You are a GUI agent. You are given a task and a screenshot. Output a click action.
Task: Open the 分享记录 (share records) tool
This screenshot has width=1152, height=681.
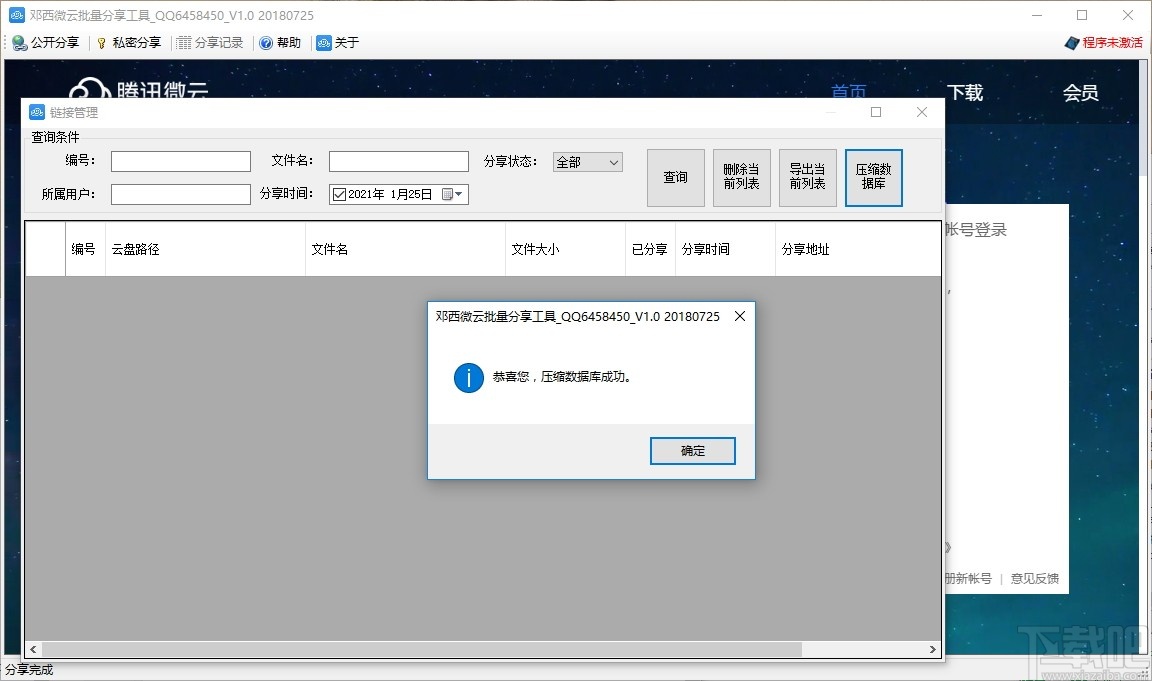pos(211,42)
